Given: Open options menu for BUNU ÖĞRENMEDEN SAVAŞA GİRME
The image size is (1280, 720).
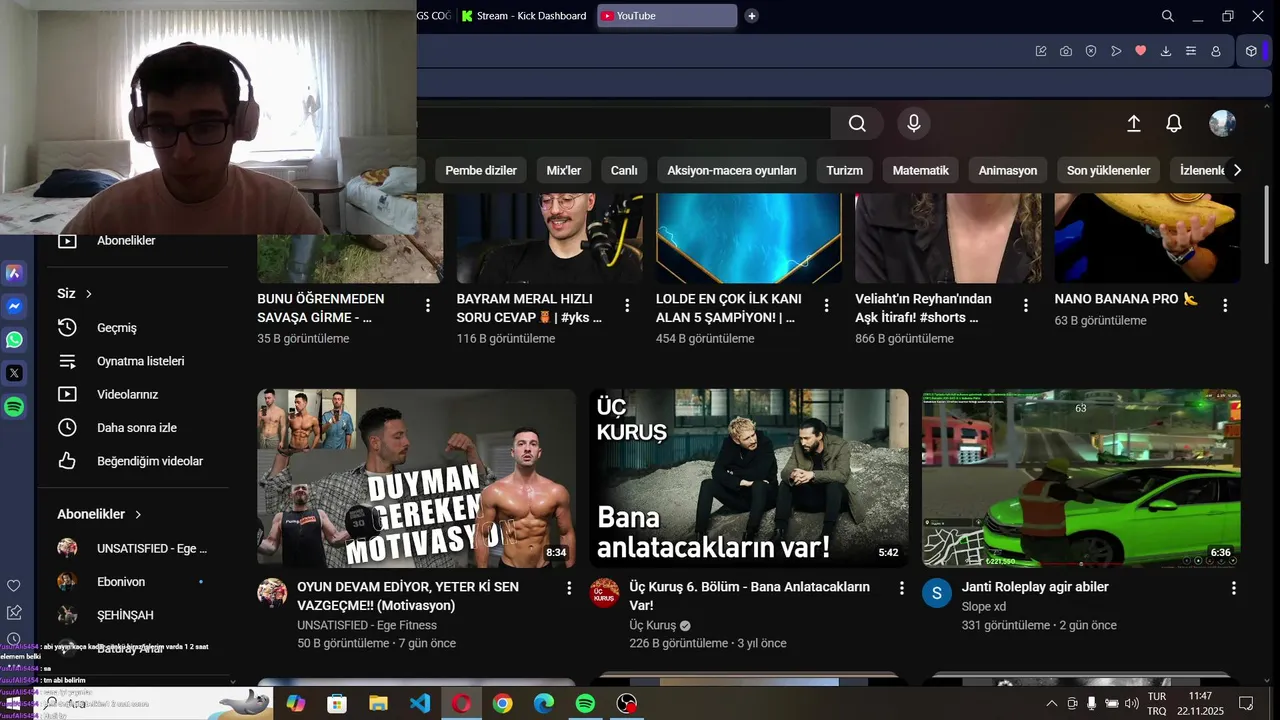Looking at the screenshot, I should click(x=428, y=305).
